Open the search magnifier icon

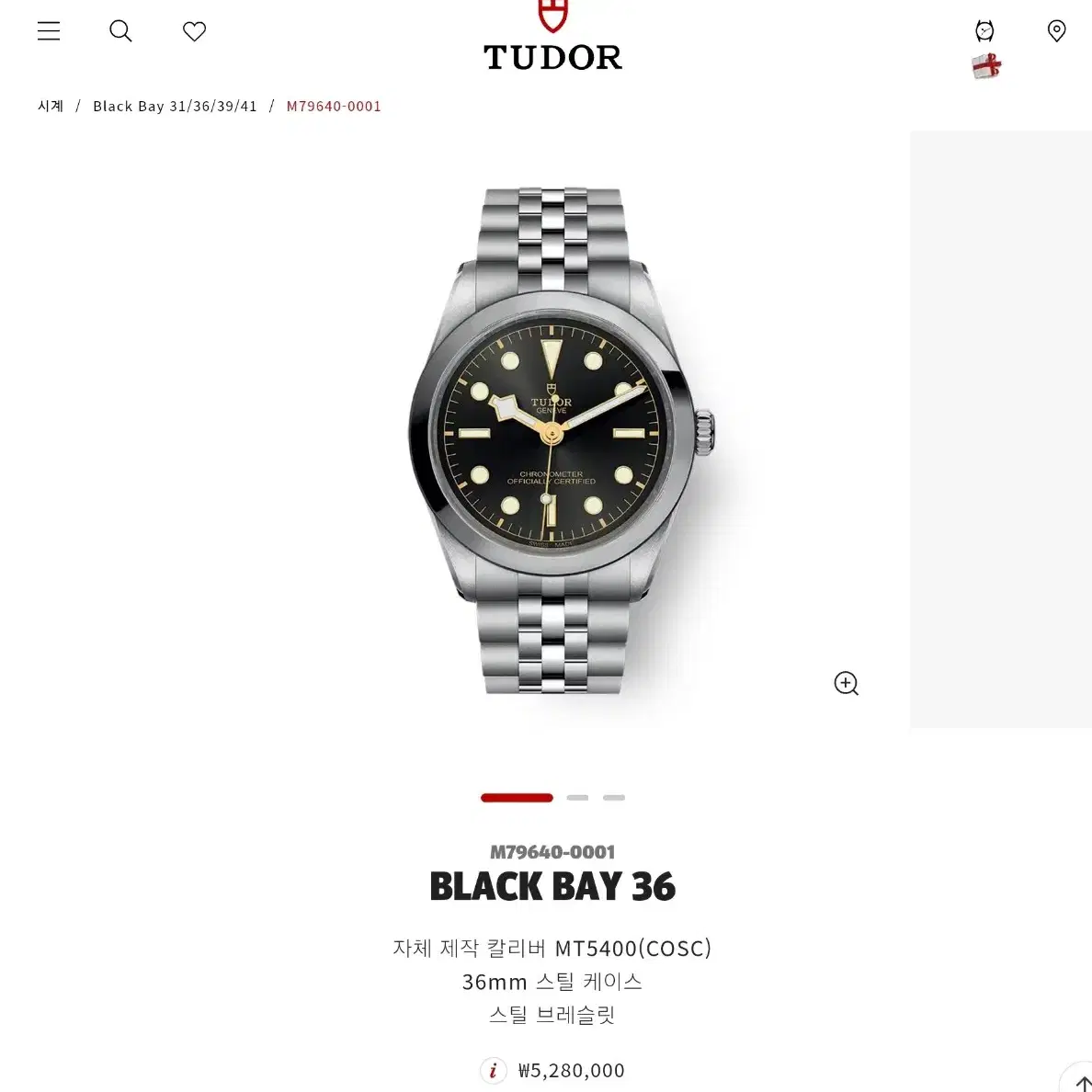coord(120,30)
